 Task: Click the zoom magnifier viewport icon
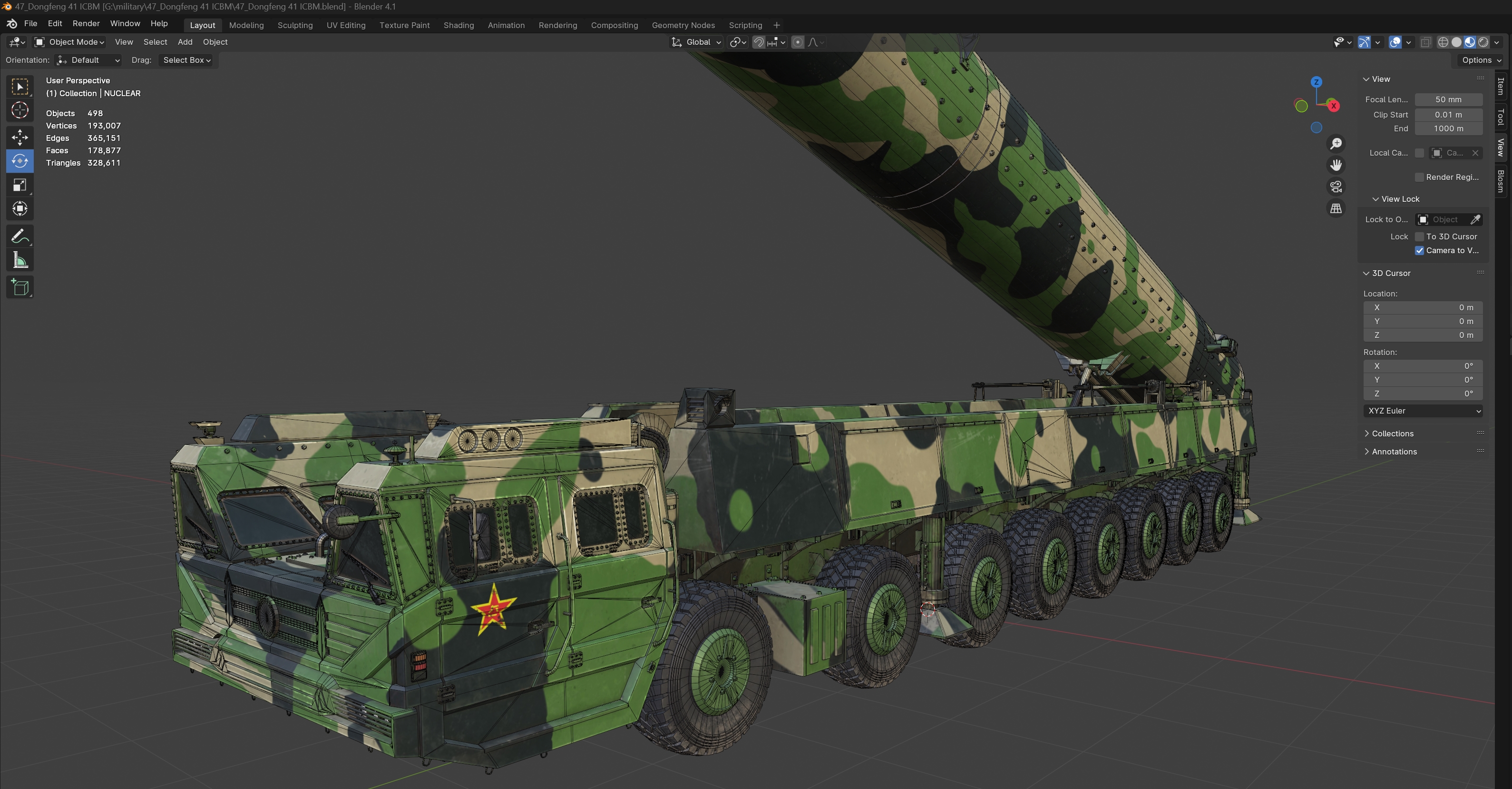1336,144
